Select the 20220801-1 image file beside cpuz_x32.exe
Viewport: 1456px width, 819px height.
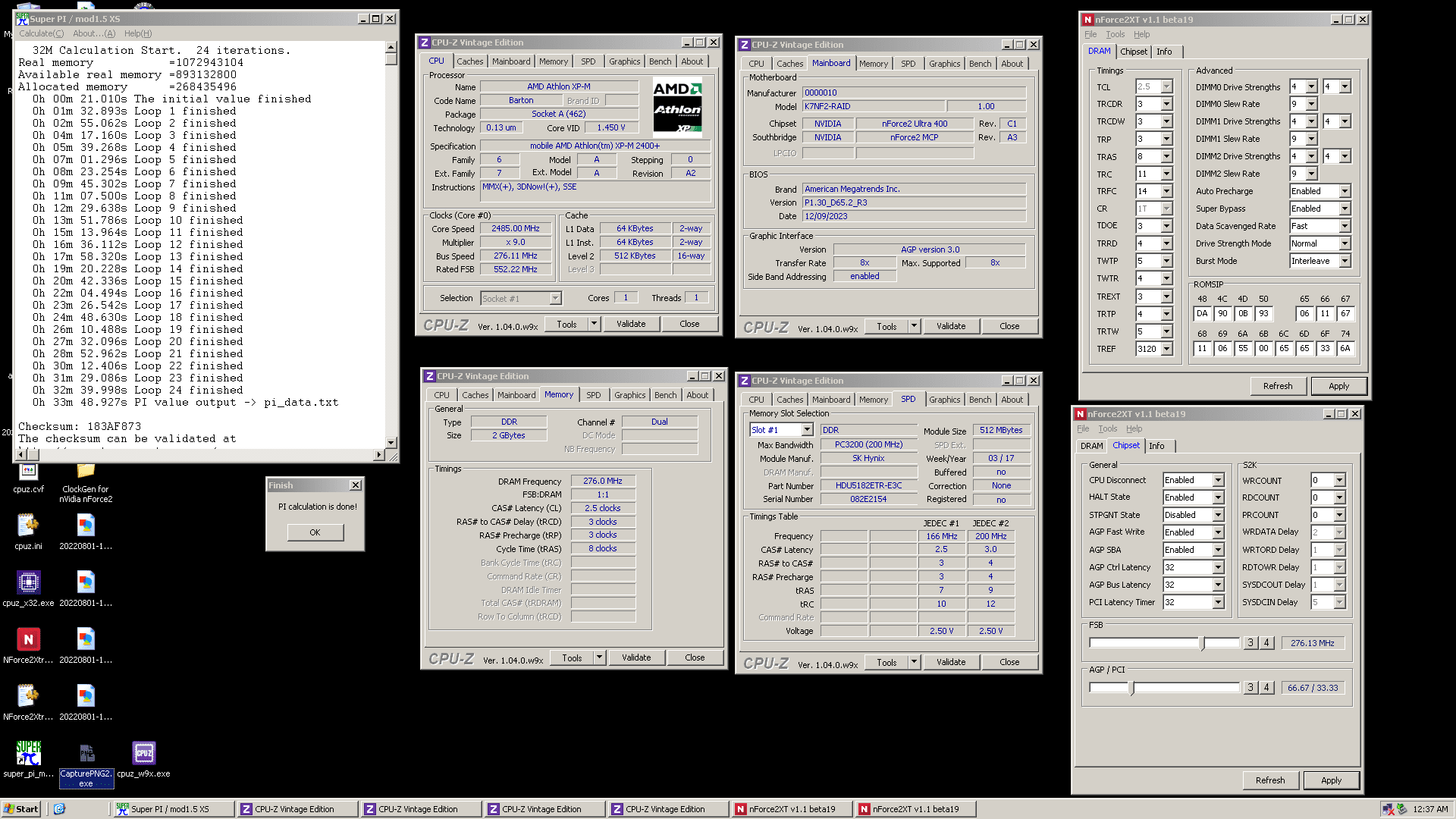[86, 582]
